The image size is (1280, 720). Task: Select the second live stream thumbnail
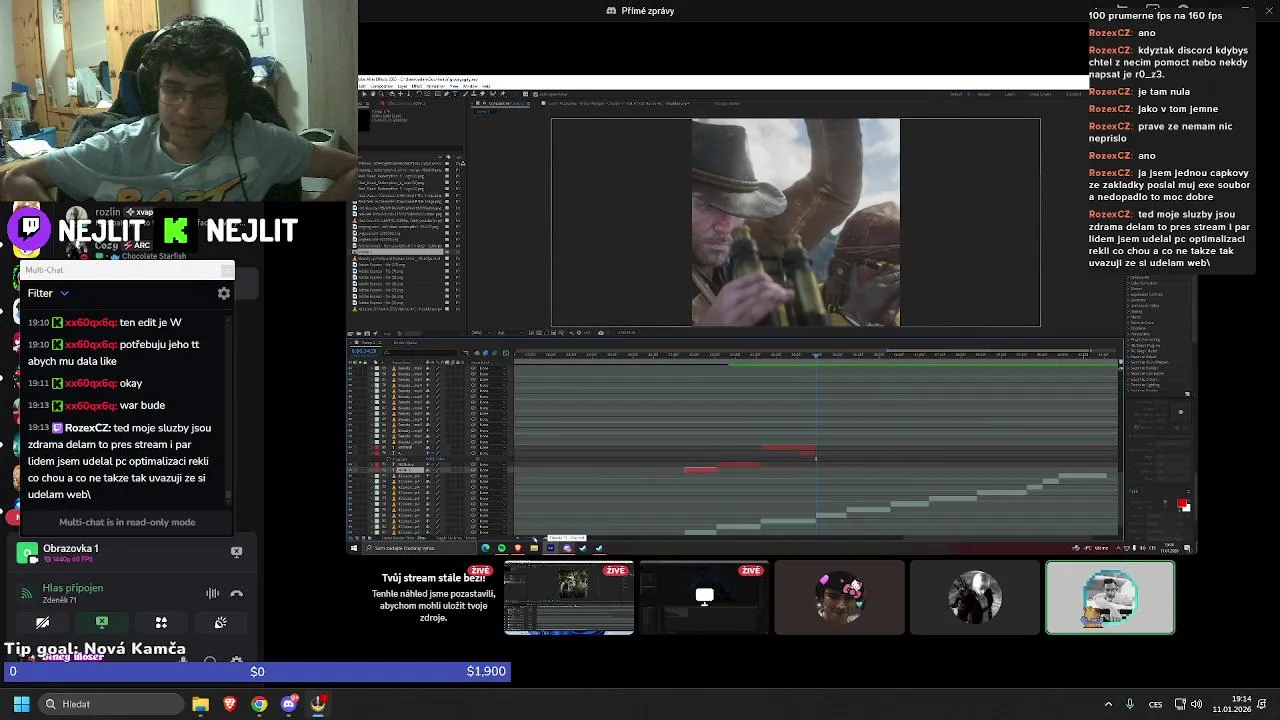(x=704, y=598)
